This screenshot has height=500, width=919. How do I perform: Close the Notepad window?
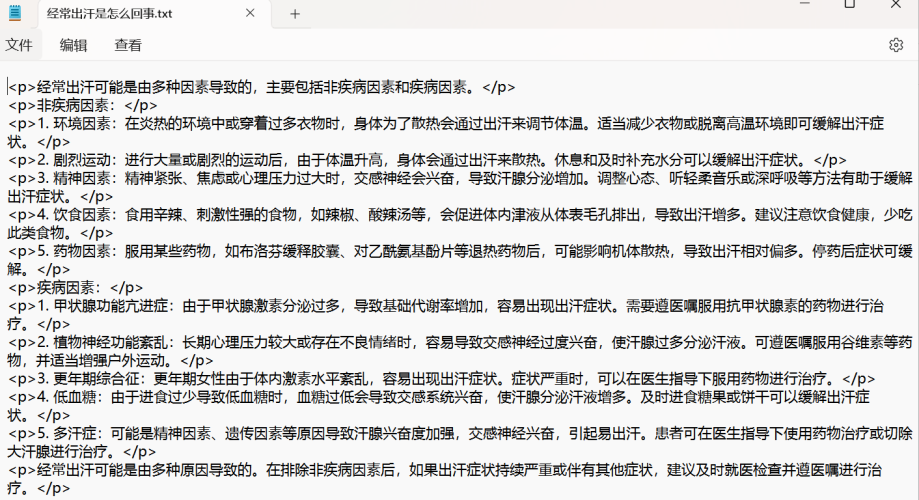pyautogui.click(x=896, y=4)
